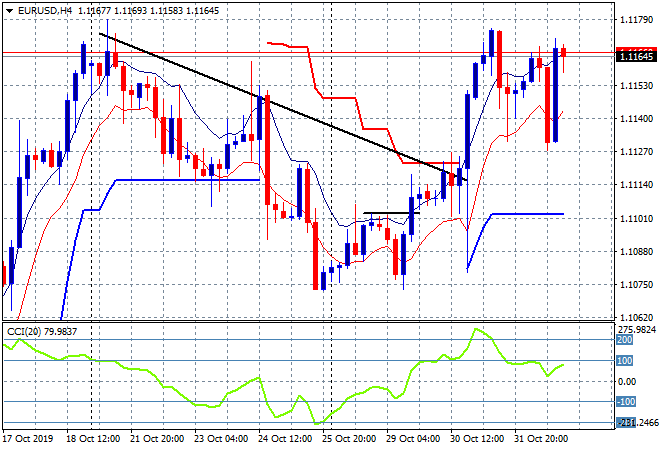Click the chart menu triangle beside EURUSD,H4
This screenshot has height=450, width=660.
pos(9,11)
